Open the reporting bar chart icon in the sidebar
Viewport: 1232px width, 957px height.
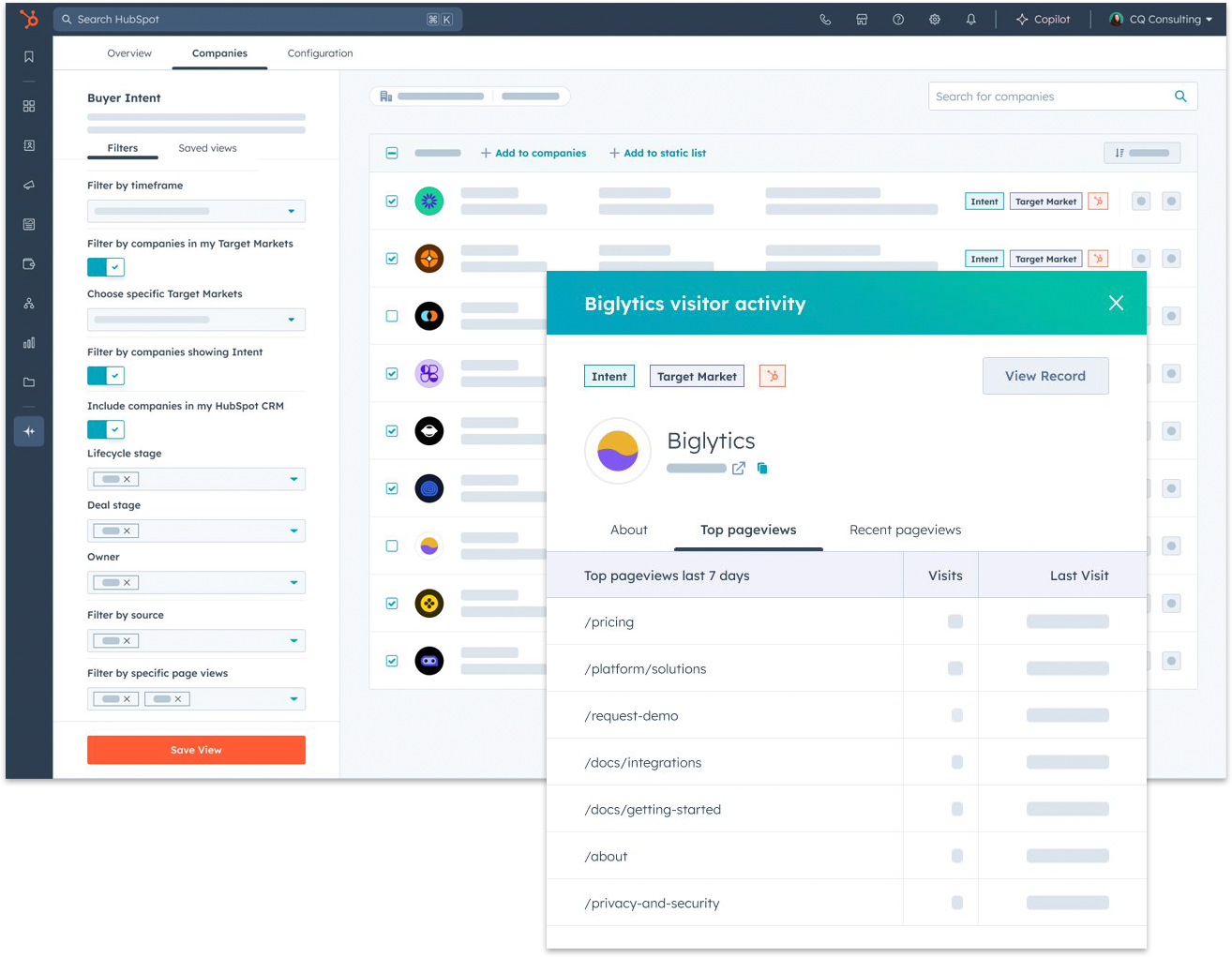point(29,342)
